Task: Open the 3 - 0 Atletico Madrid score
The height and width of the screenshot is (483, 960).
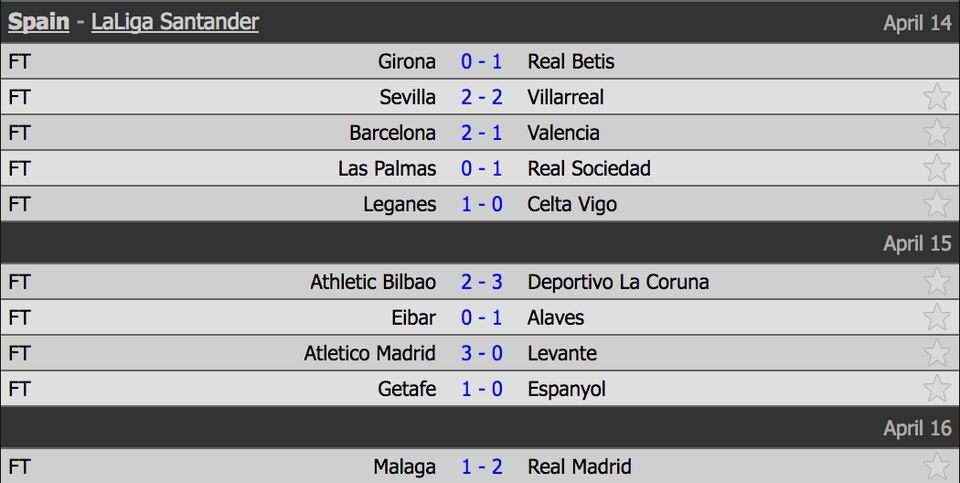Action: (482, 353)
